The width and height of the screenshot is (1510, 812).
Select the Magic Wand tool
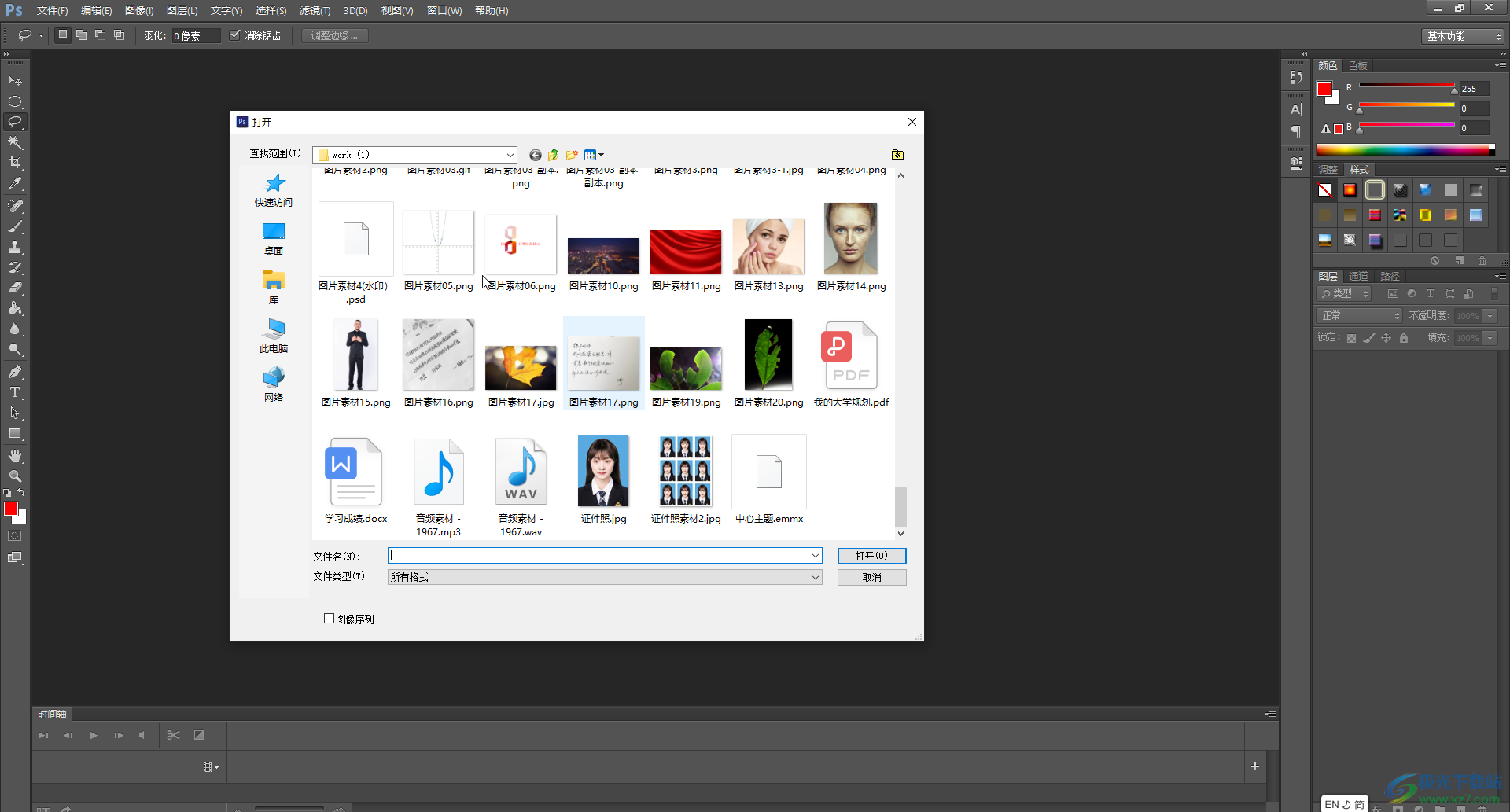(15, 142)
